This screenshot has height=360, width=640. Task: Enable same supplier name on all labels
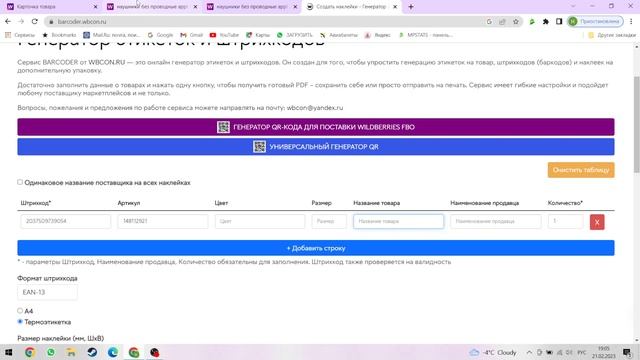point(20,182)
